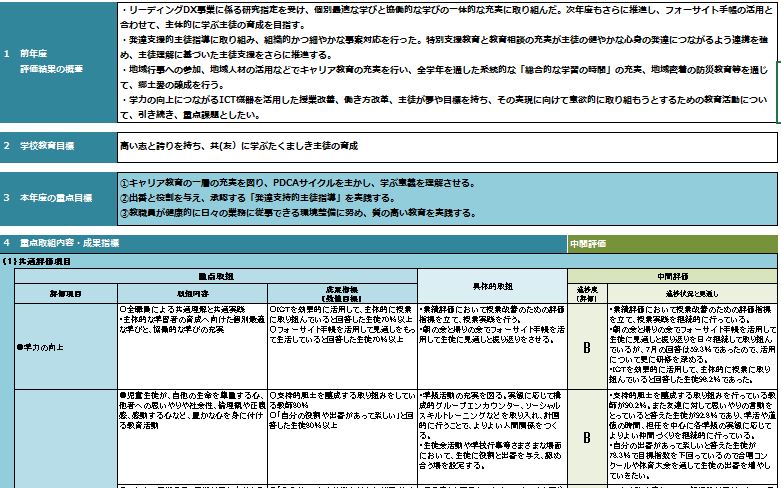Click the priority goals cell starting '①キャリア教育'

coord(445,198)
